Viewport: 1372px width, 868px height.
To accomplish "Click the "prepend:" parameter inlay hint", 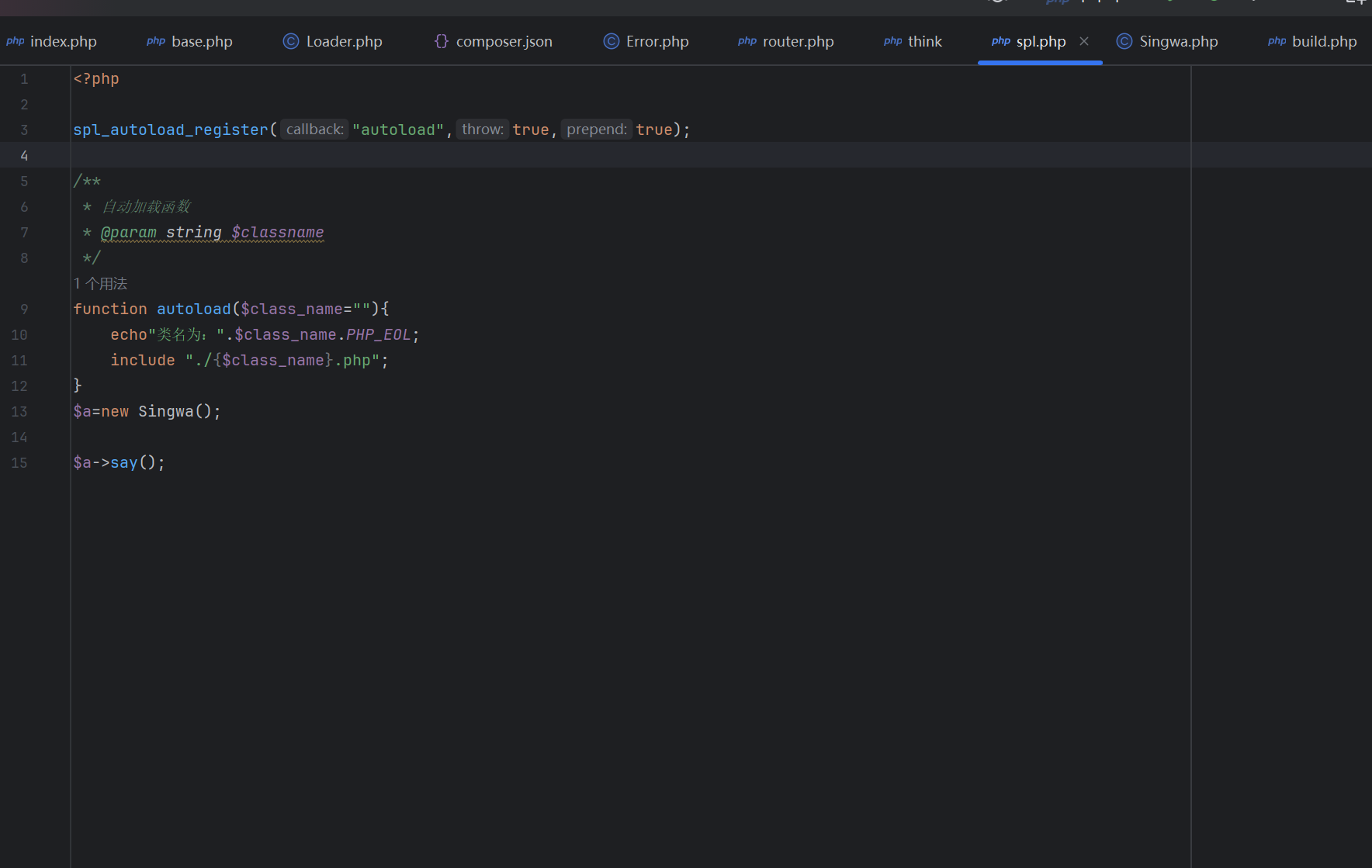I will point(596,130).
